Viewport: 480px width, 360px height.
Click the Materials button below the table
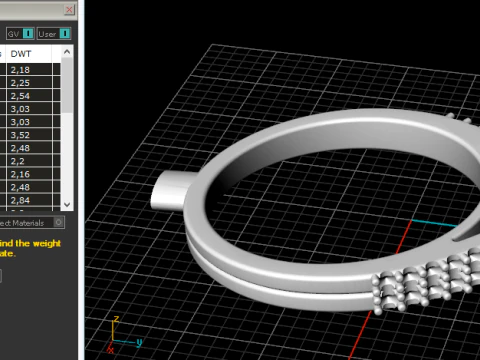[32, 223]
